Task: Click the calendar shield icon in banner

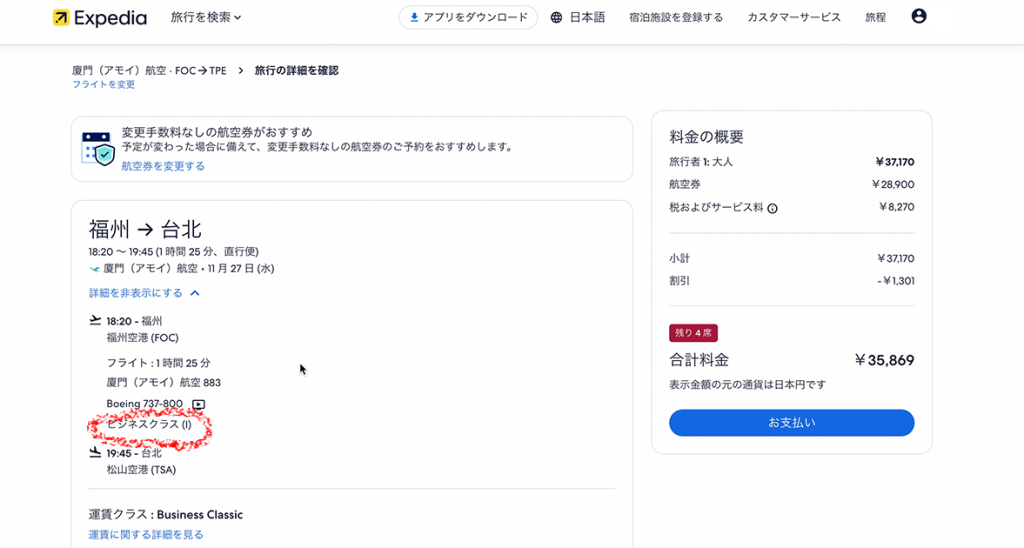Action: [x=97, y=148]
